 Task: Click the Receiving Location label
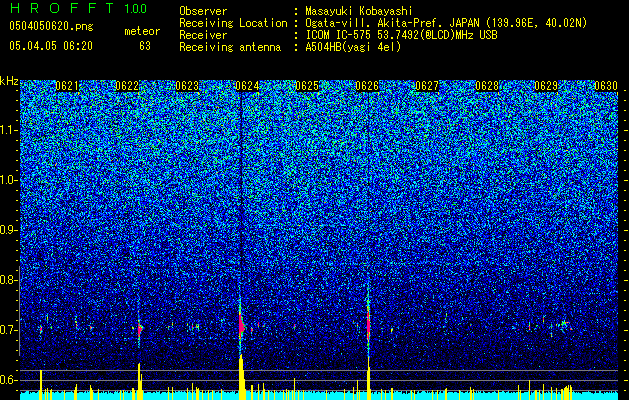point(233,23)
